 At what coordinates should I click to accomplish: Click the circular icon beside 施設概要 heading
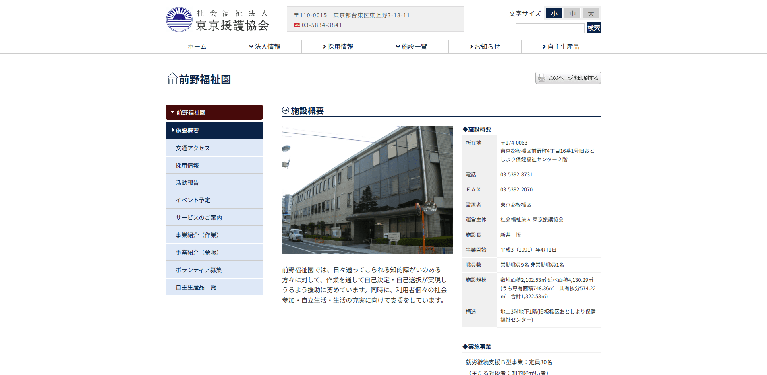pyautogui.click(x=286, y=111)
